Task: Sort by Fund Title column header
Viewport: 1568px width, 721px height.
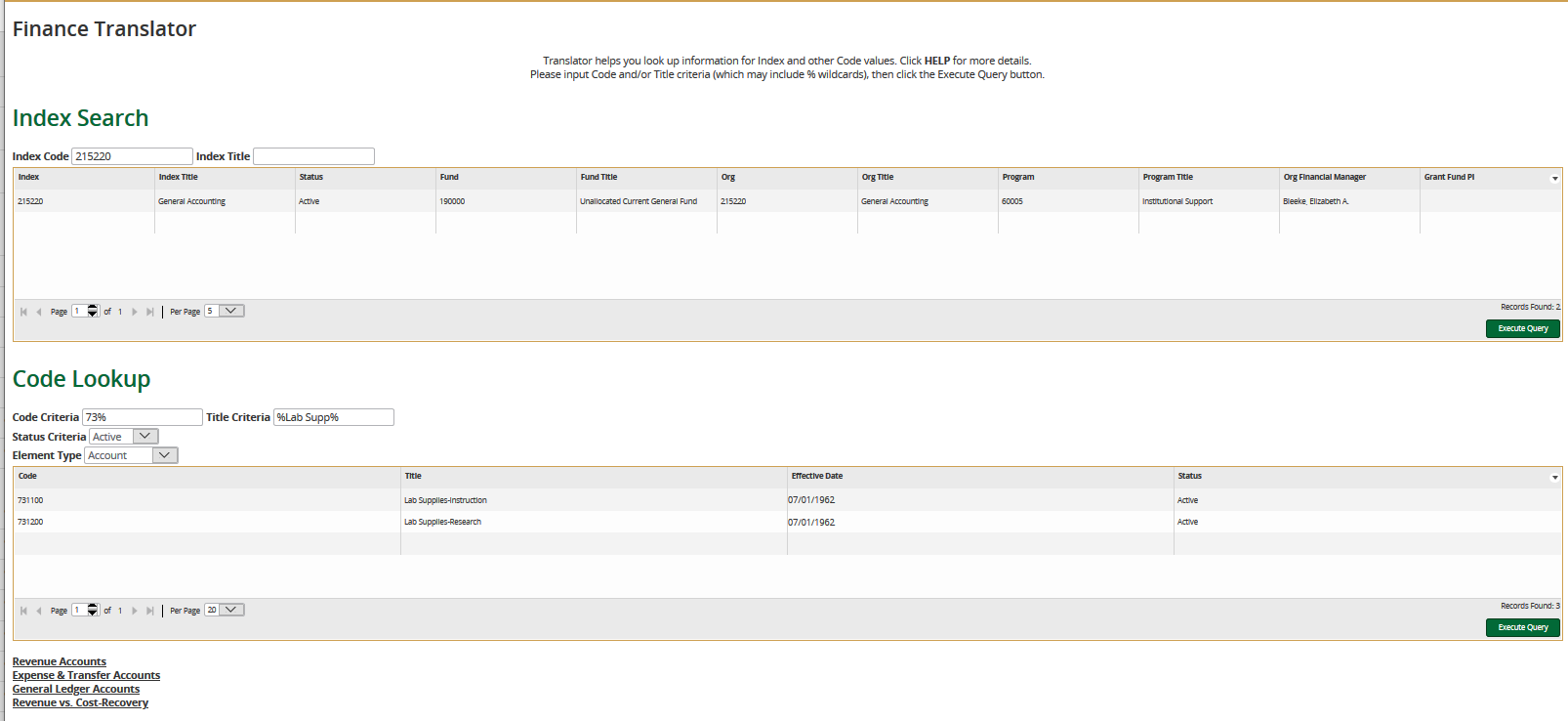Action: [x=598, y=177]
